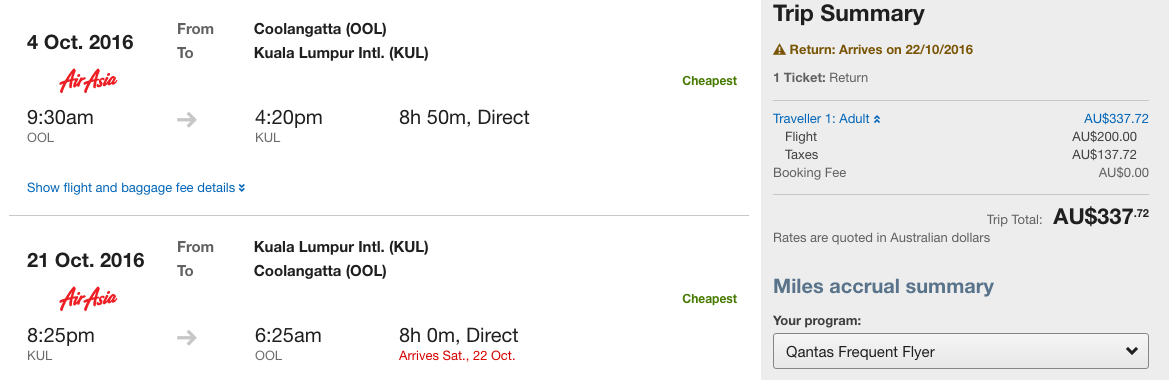Click the 21 Oct. 2016 return date
Image resolution: width=1169 pixels, height=380 pixels.
[86, 260]
